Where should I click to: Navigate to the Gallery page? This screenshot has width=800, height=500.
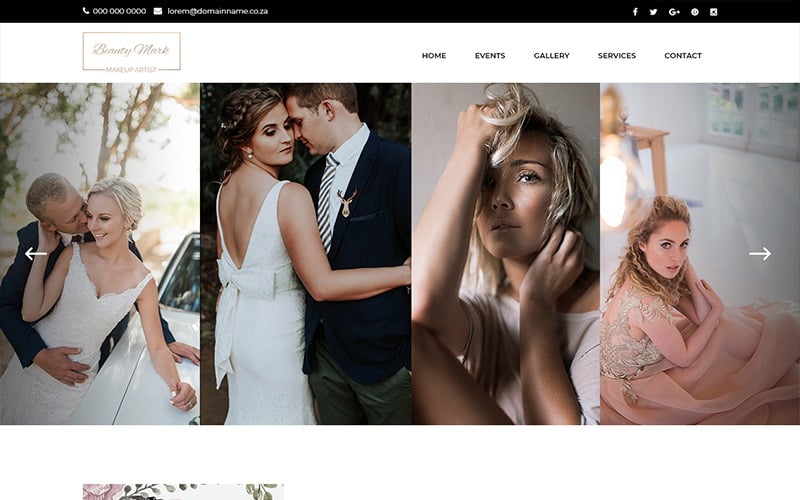(552, 56)
